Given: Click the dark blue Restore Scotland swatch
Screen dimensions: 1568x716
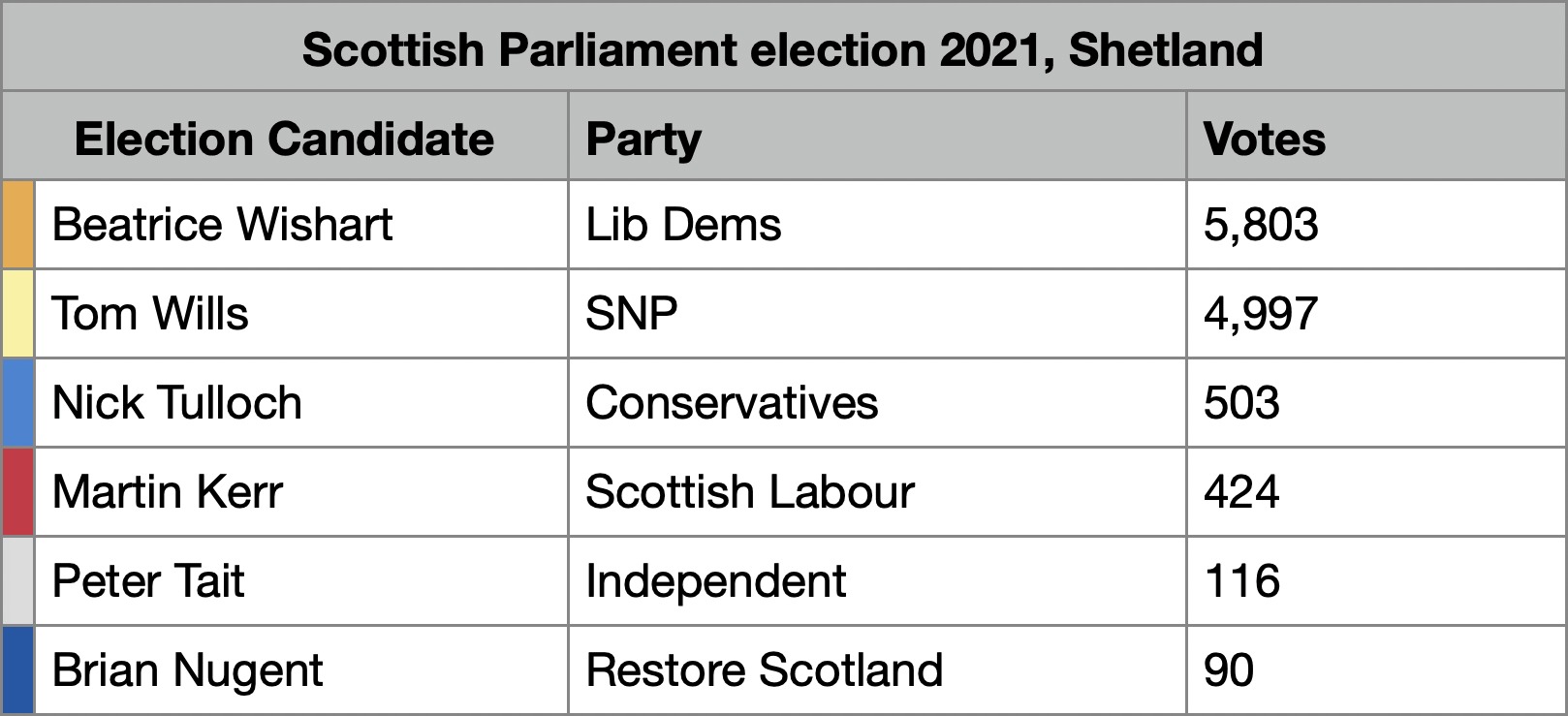Looking at the screenshot, I should (x=18, y=670).
